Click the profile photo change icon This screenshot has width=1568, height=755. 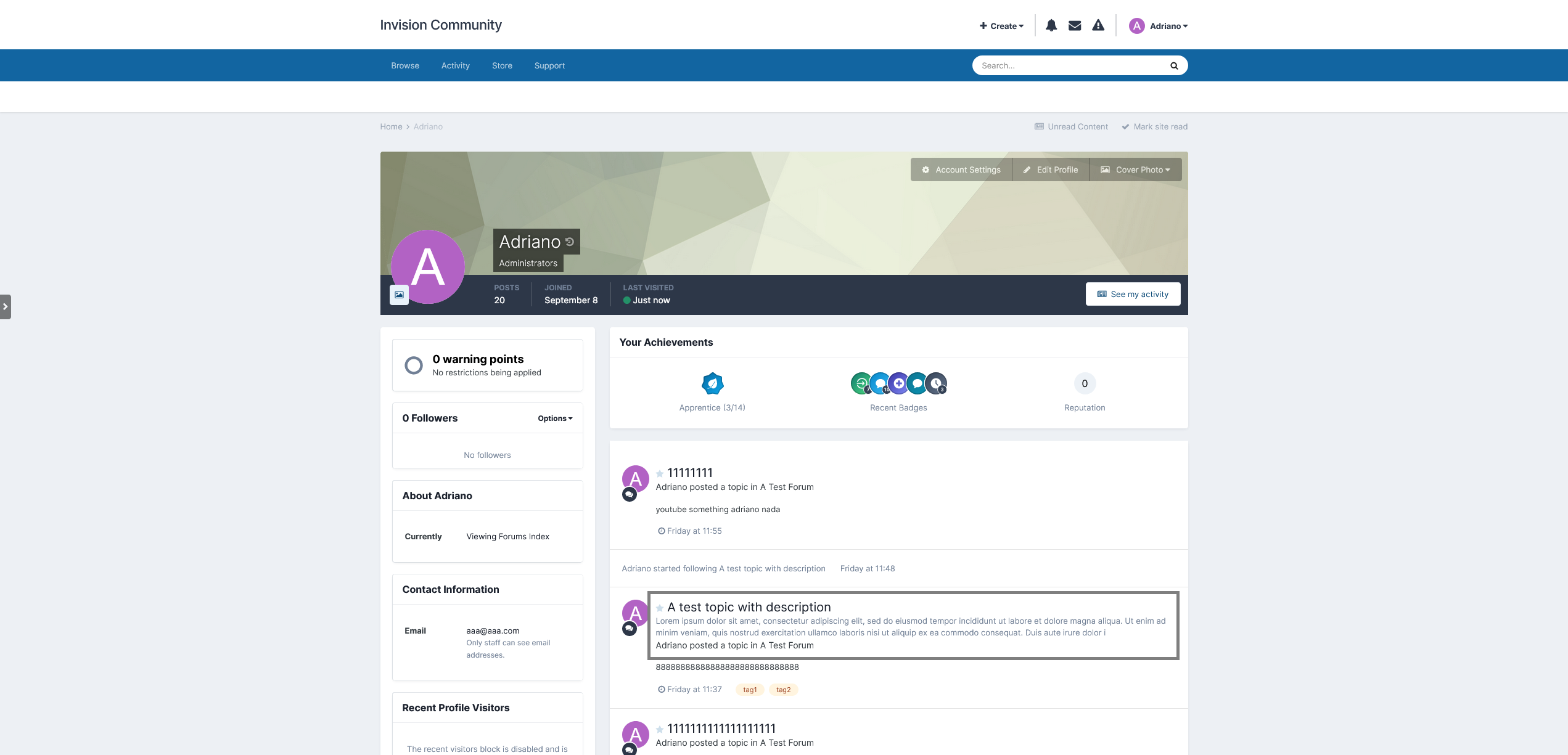(x=399, y=295)
